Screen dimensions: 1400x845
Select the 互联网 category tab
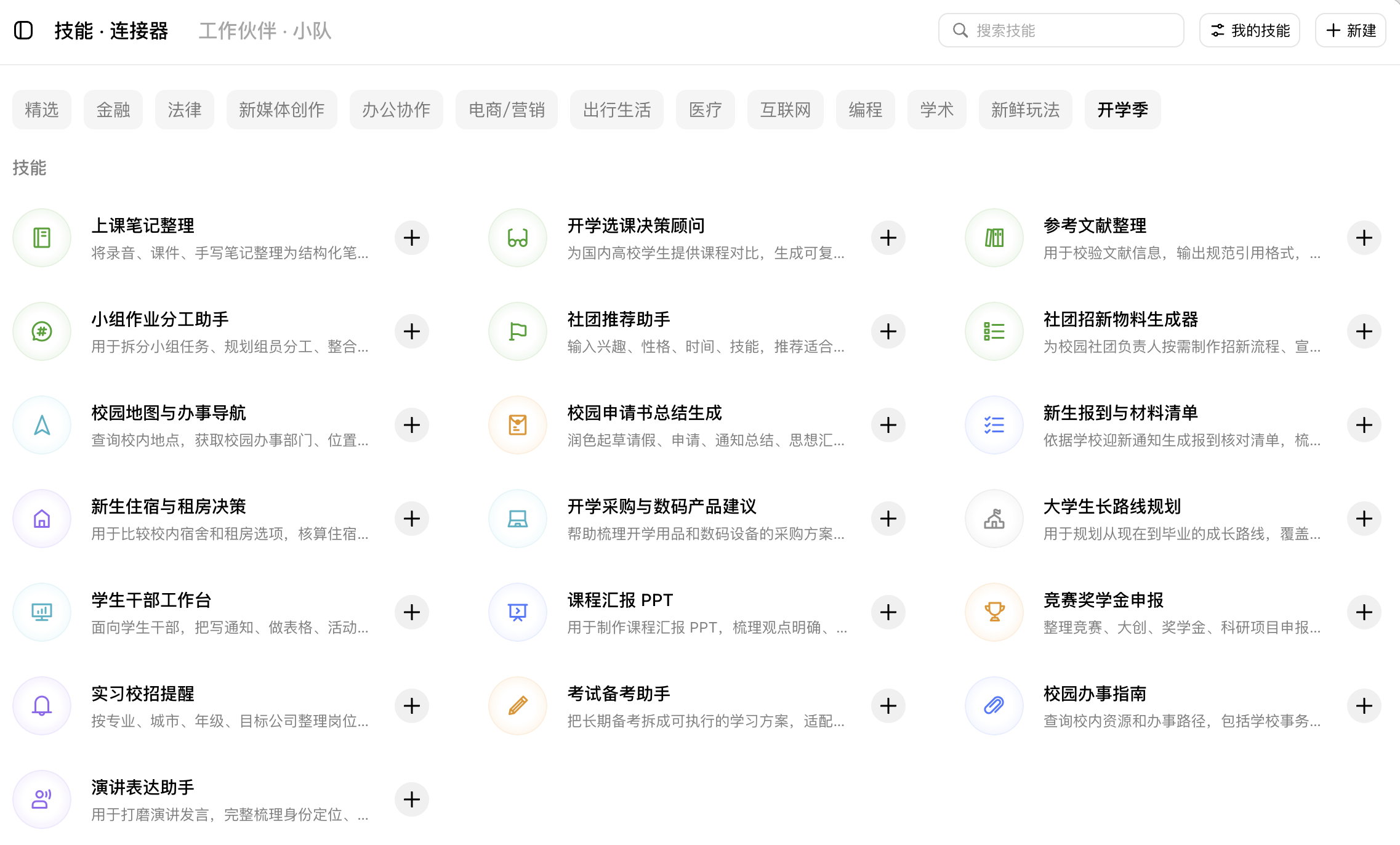786,110
